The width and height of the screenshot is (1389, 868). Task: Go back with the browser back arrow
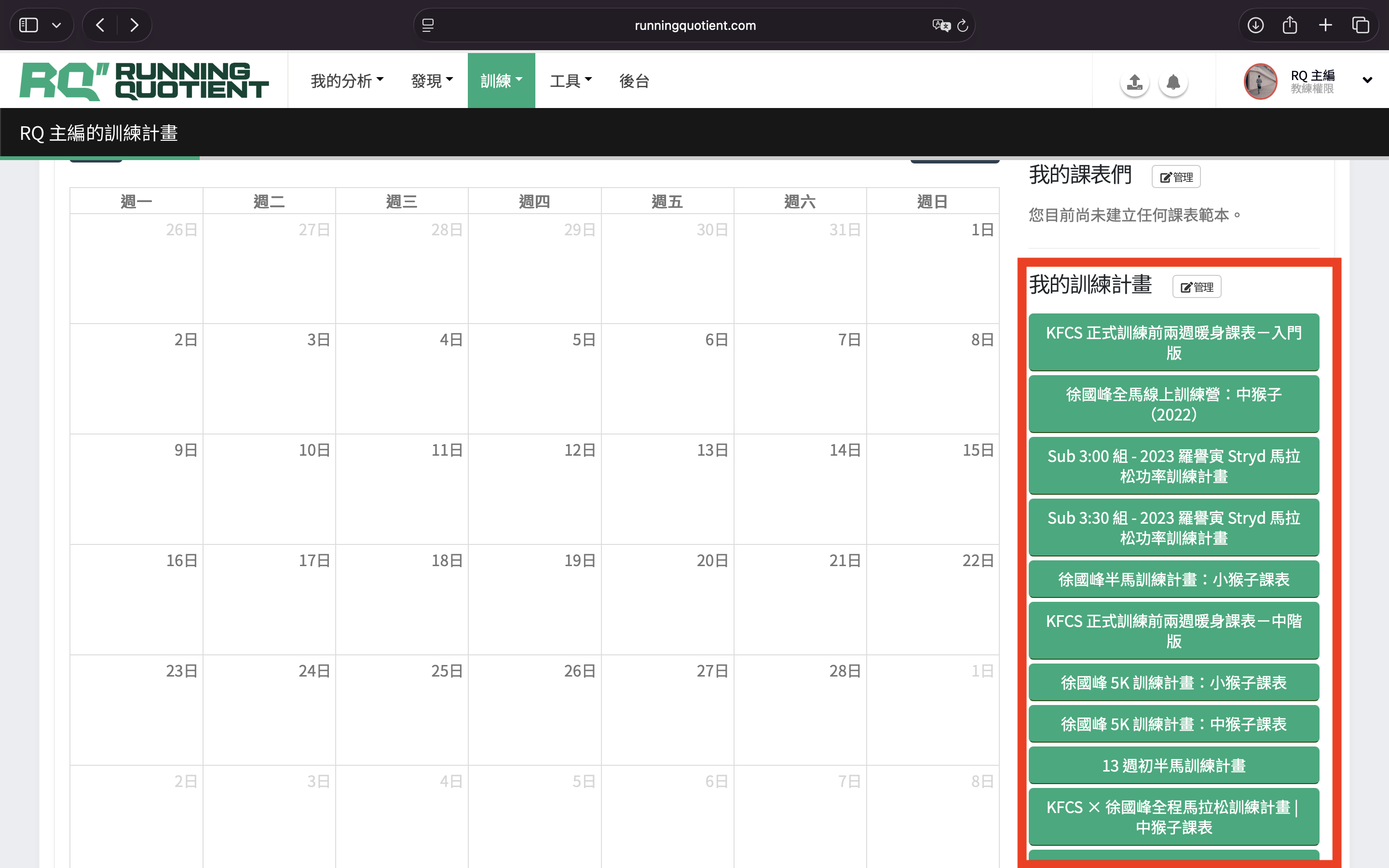click(100, 25)
